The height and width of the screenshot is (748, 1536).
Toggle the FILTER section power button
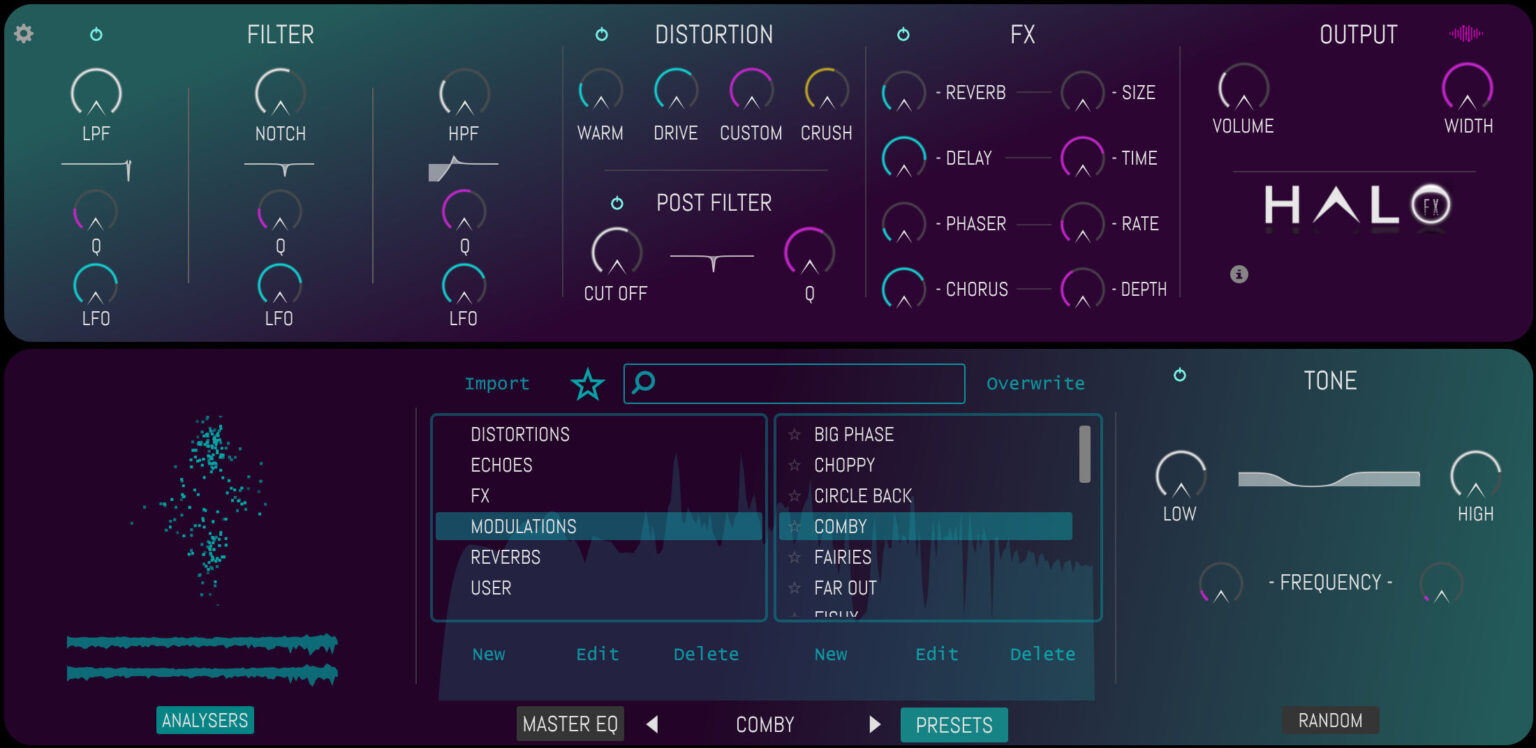coord(96,33)
